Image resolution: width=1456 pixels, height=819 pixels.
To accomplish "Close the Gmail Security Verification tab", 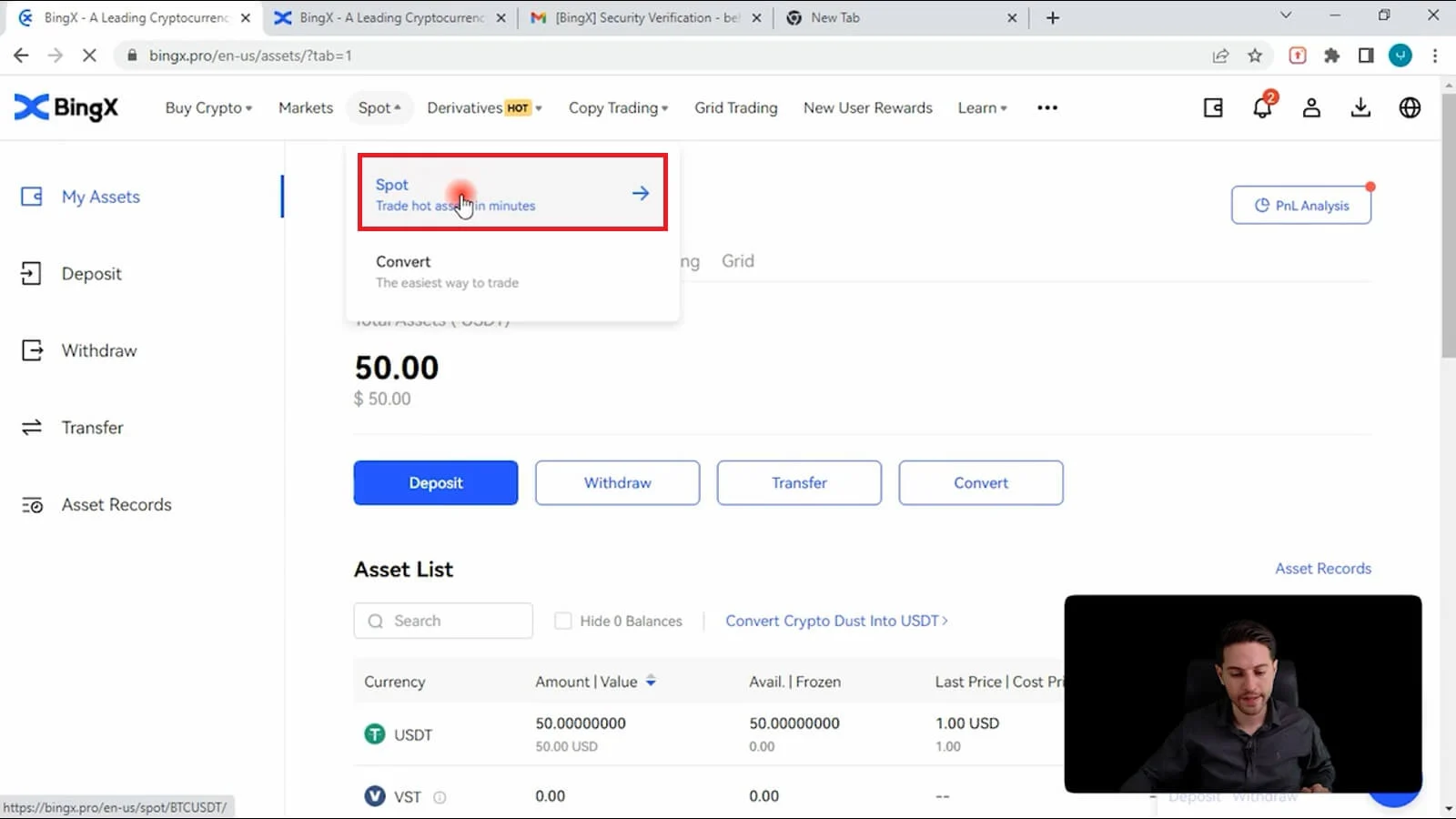I will pyautogui.click(x=756, y=17).
